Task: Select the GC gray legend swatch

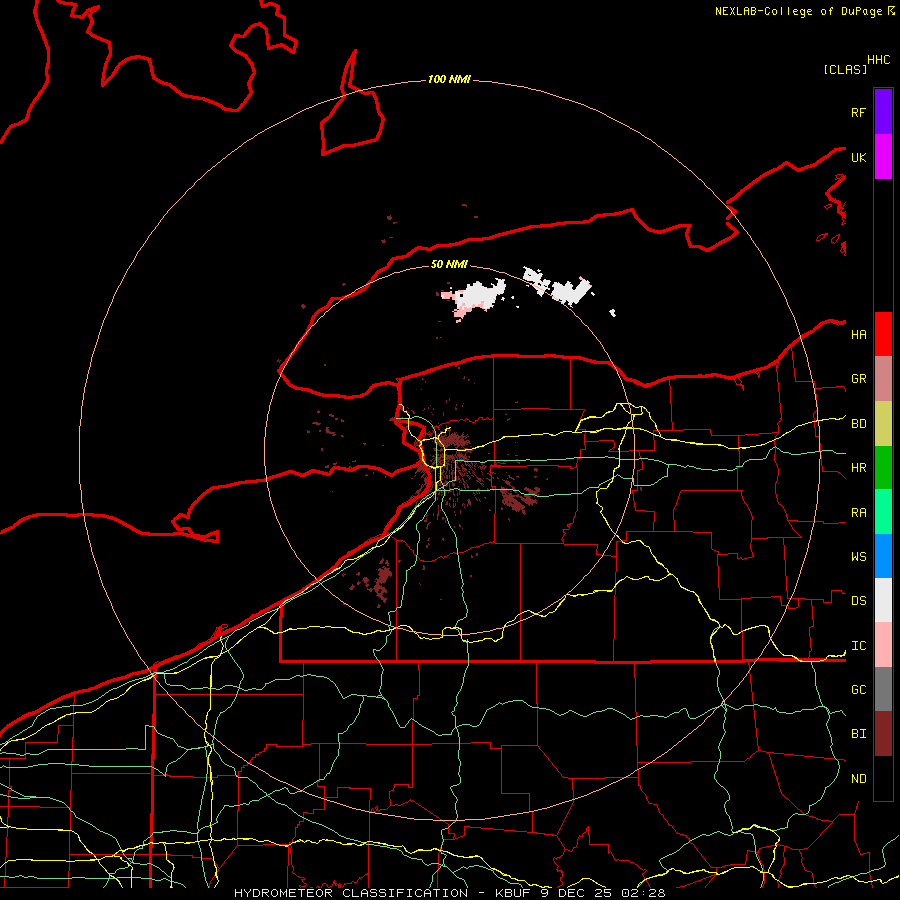Action: (x=883, y=689)
